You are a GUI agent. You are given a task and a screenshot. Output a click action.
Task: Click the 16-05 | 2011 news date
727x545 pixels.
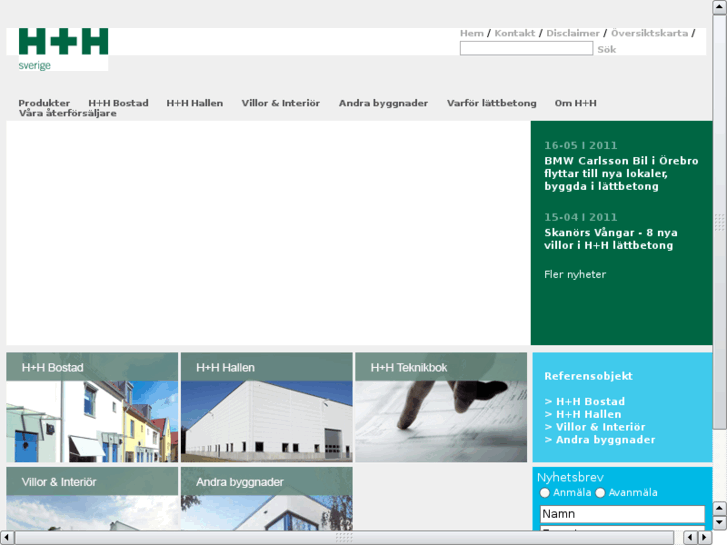[x=580, y=146]
